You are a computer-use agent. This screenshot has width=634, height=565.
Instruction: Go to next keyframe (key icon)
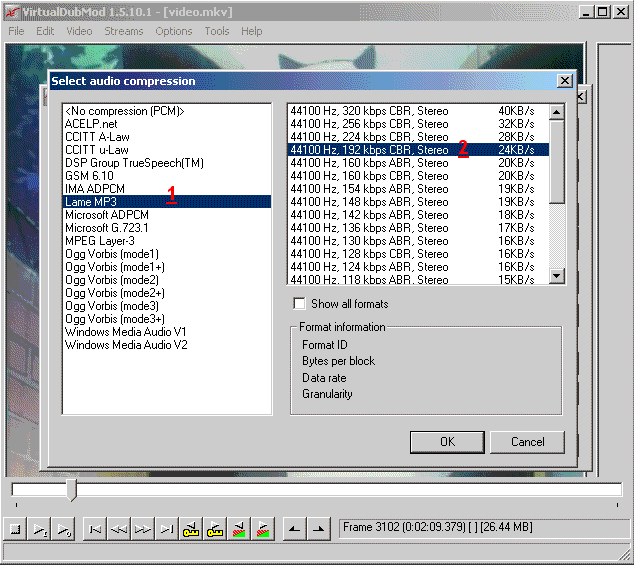(x=215, y=529)
